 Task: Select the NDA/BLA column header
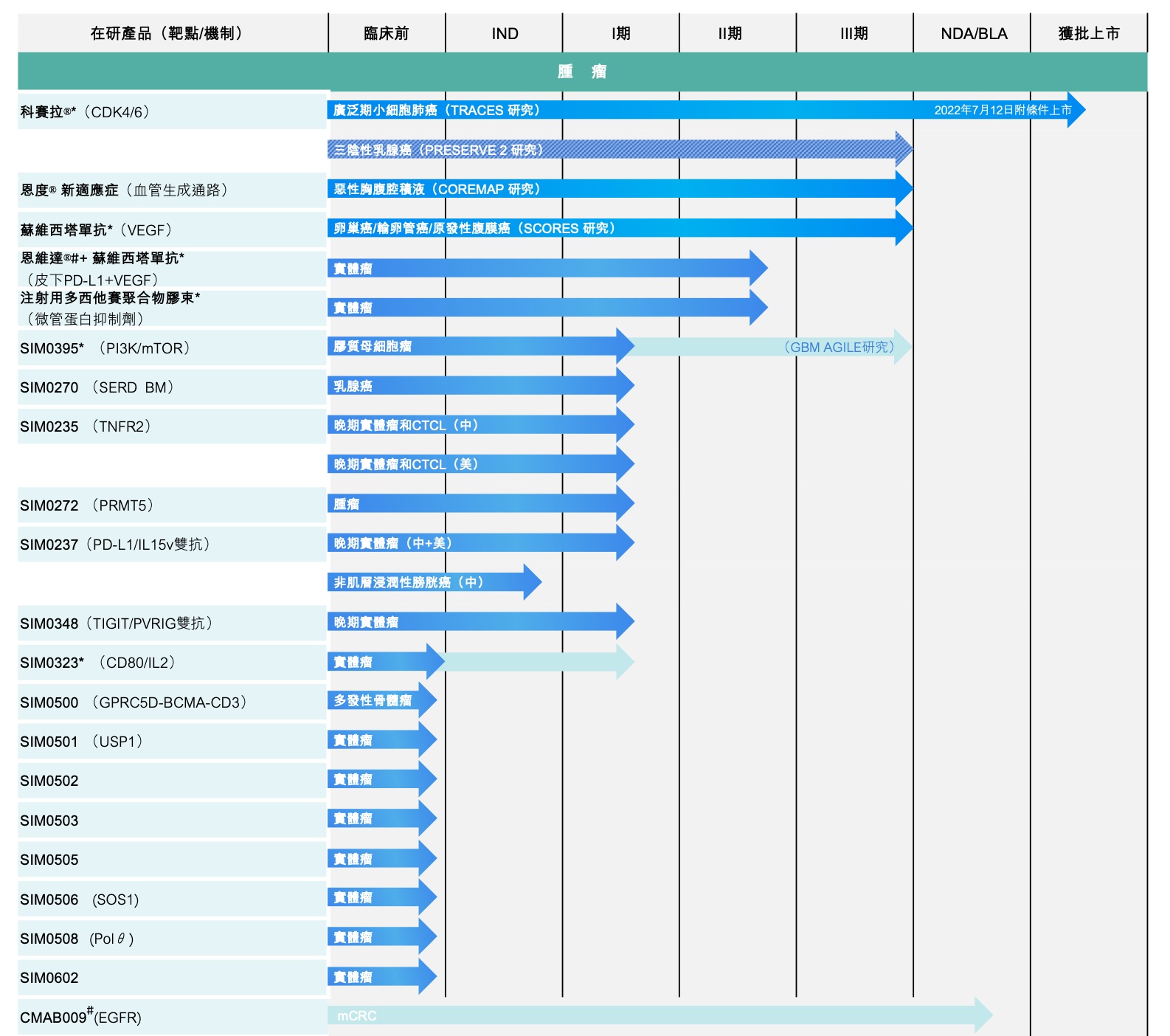click(973, 33)
